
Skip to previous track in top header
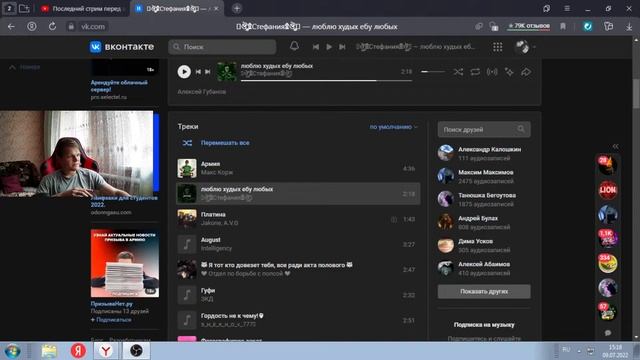click(316, 47)
